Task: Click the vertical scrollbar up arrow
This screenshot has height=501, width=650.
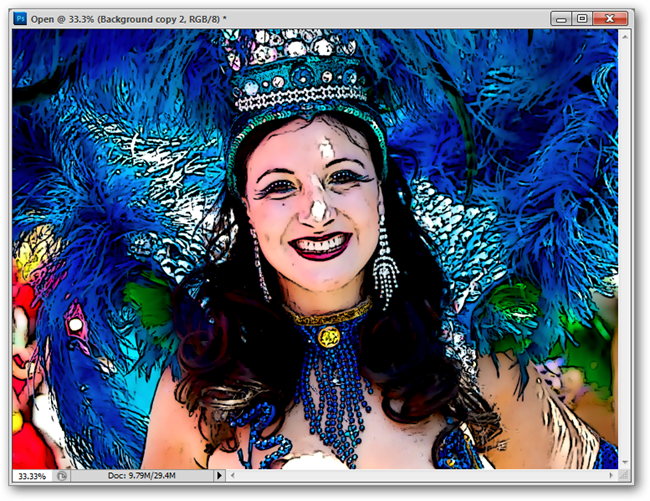Action: point(624,37)
